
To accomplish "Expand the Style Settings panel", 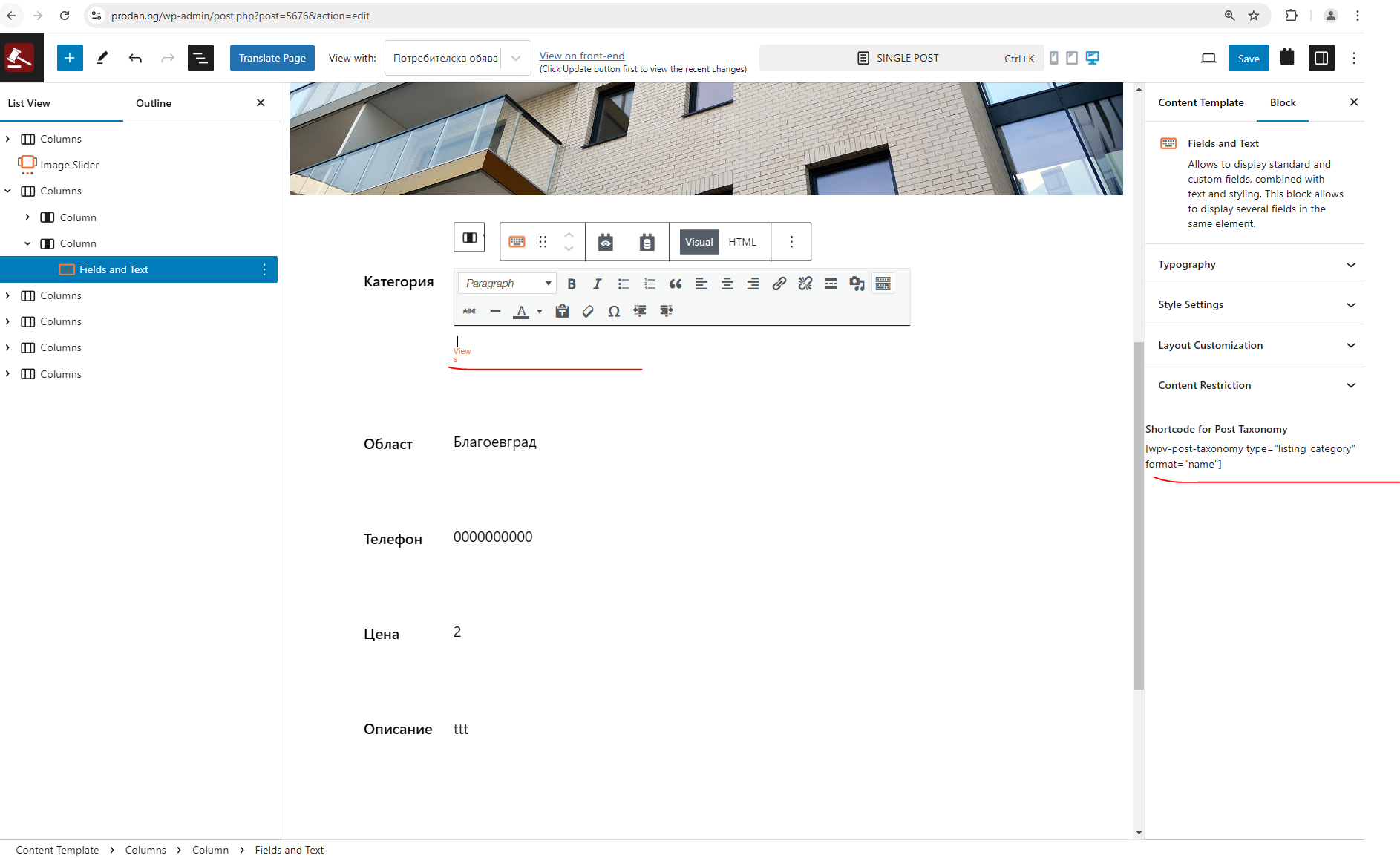I will [x=1255, y=304].
